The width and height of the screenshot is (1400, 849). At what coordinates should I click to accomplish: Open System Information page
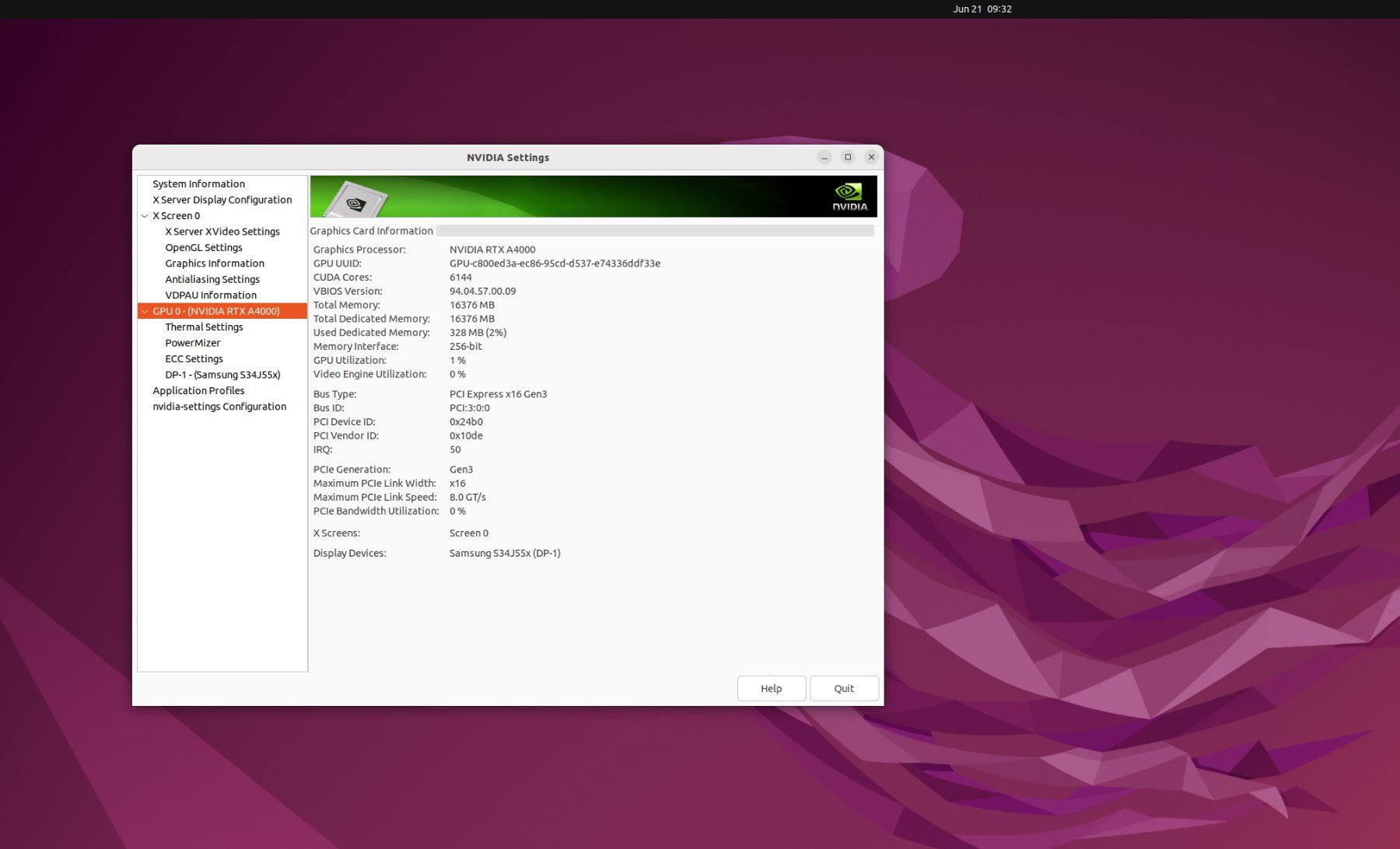click(x=198, y=184)
